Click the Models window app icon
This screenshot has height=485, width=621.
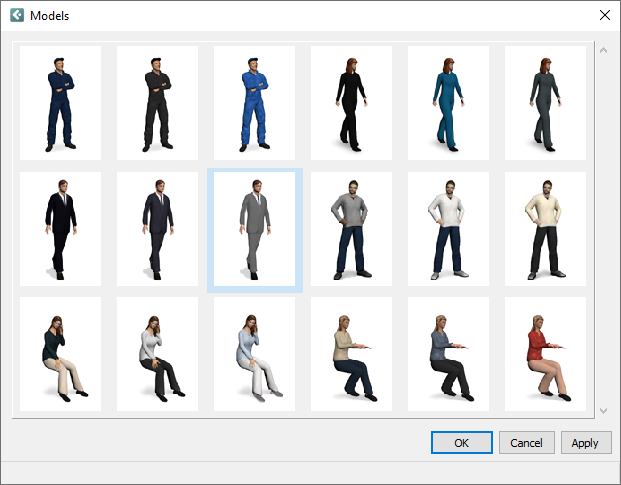(16, 15)
